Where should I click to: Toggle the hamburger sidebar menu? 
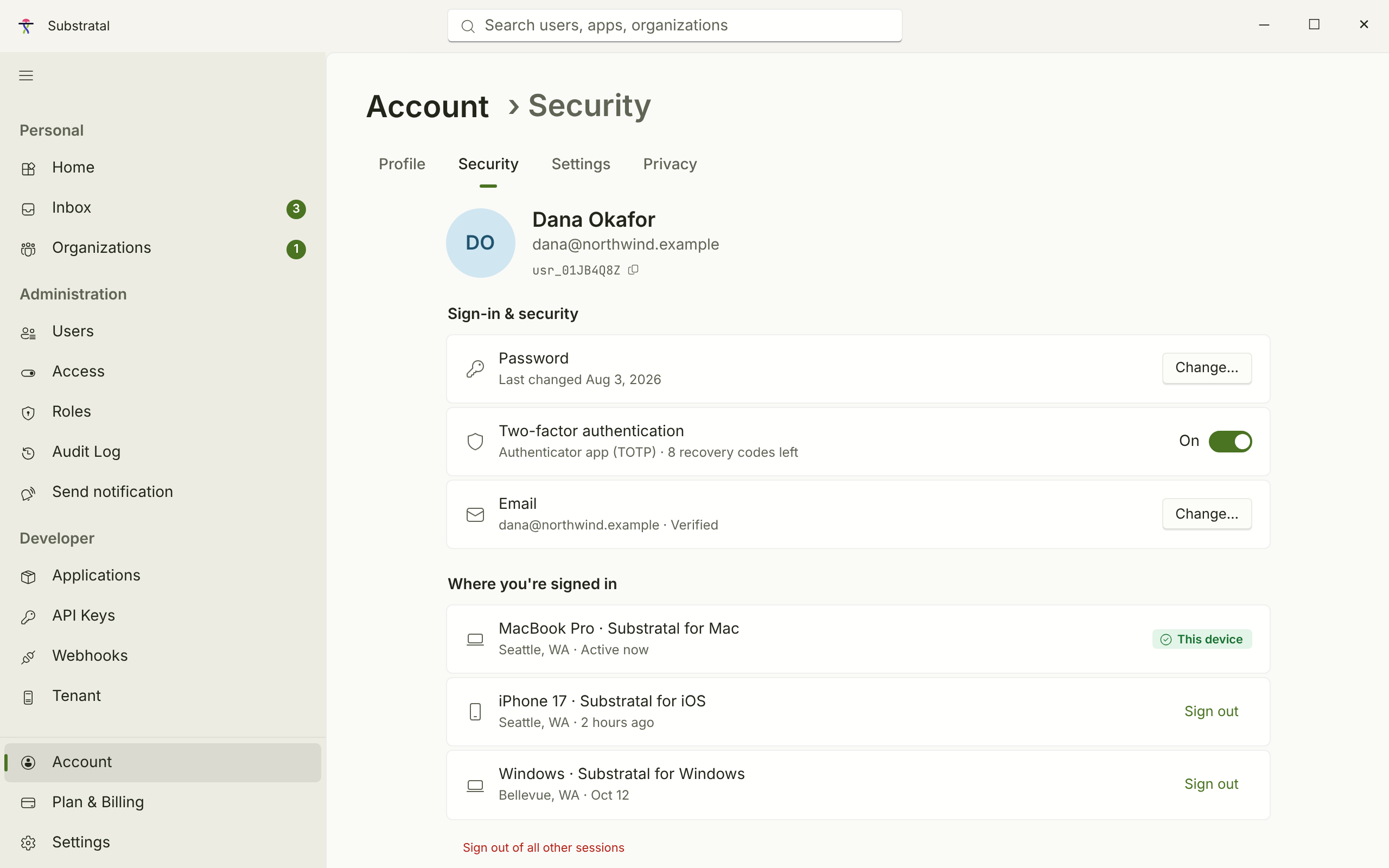(x=26, y=75)
